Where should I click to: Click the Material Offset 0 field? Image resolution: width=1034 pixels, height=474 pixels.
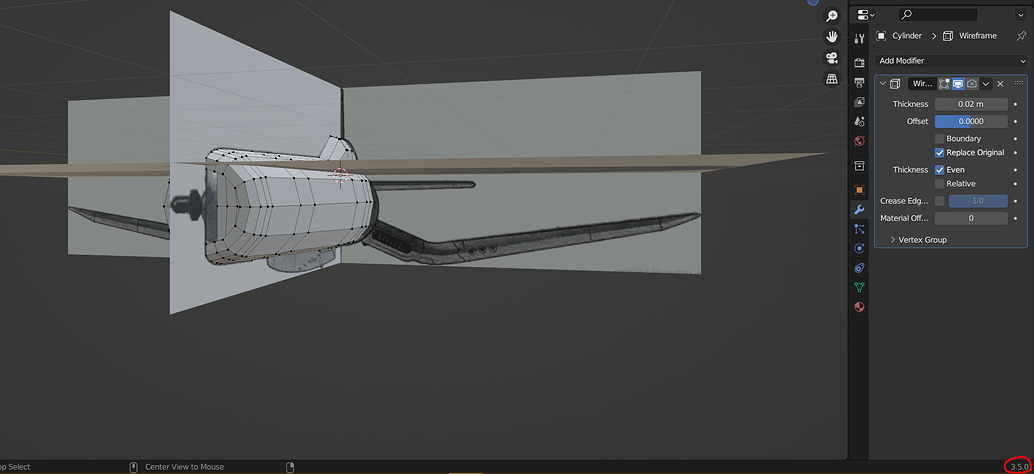971,218
